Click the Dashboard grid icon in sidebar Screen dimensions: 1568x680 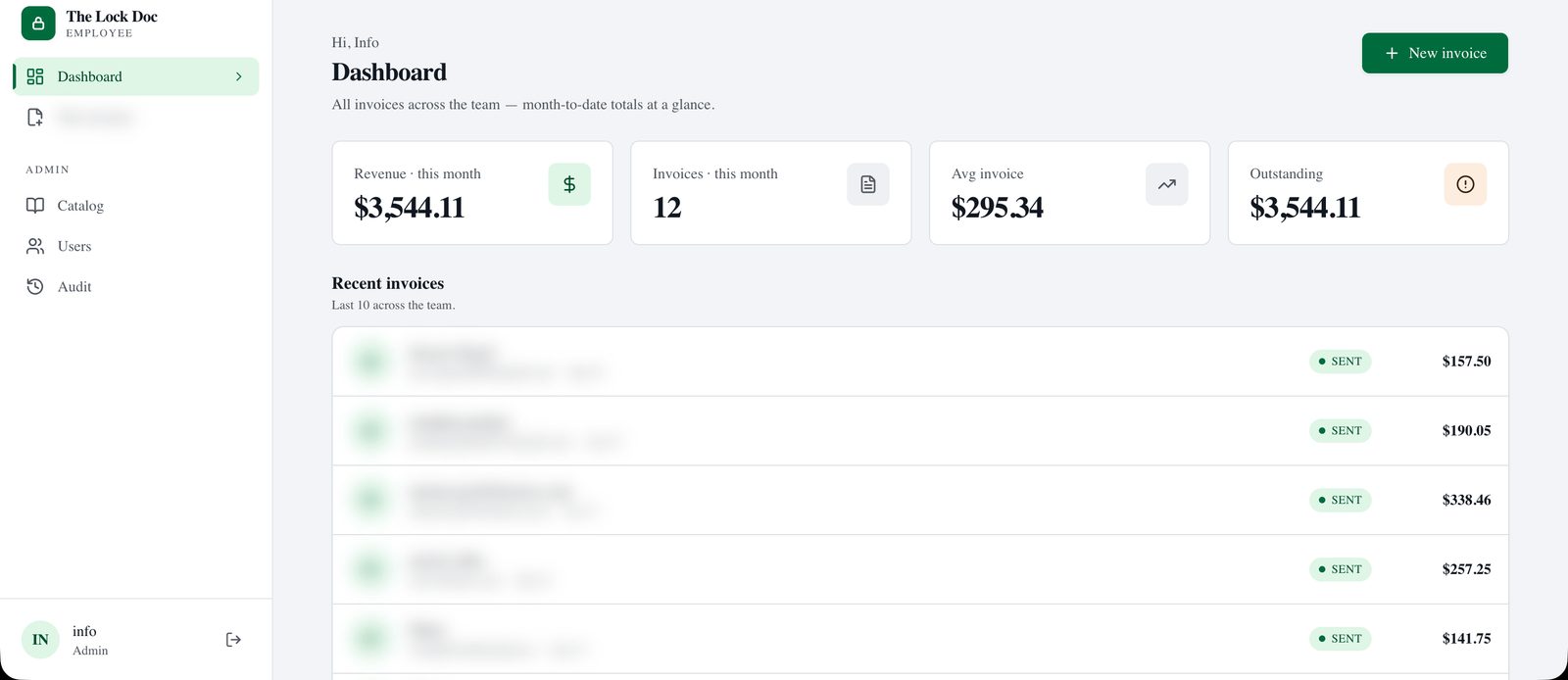coord(35,76)
